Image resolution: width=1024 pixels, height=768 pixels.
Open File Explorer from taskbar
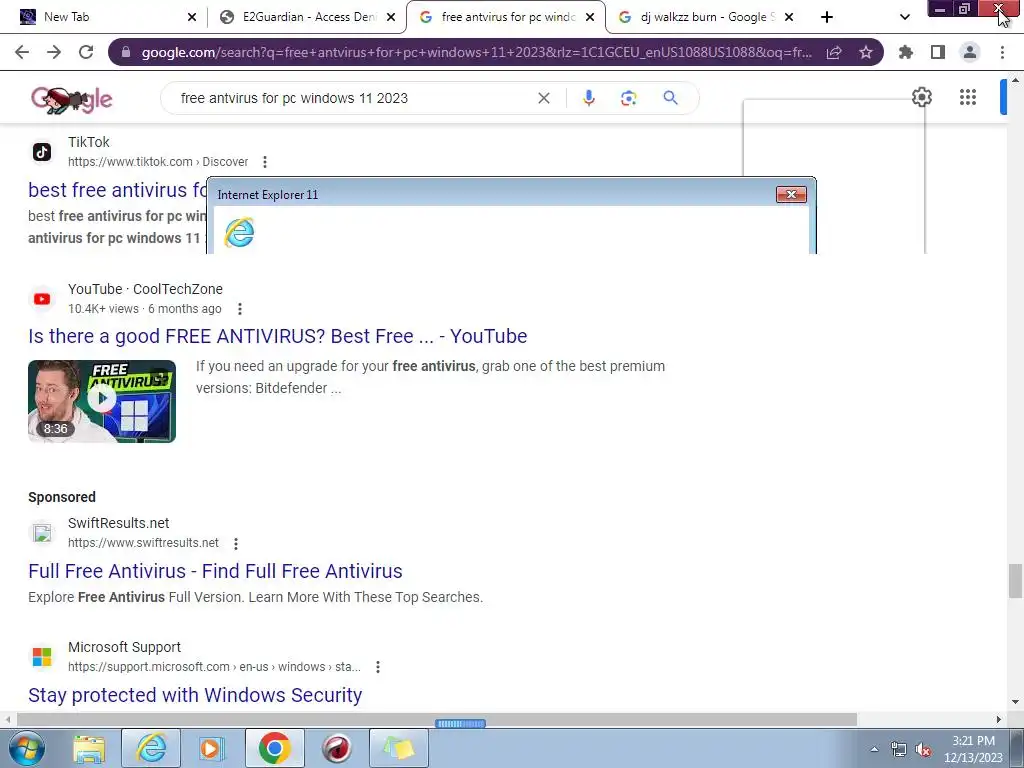[x=89, y=748]
